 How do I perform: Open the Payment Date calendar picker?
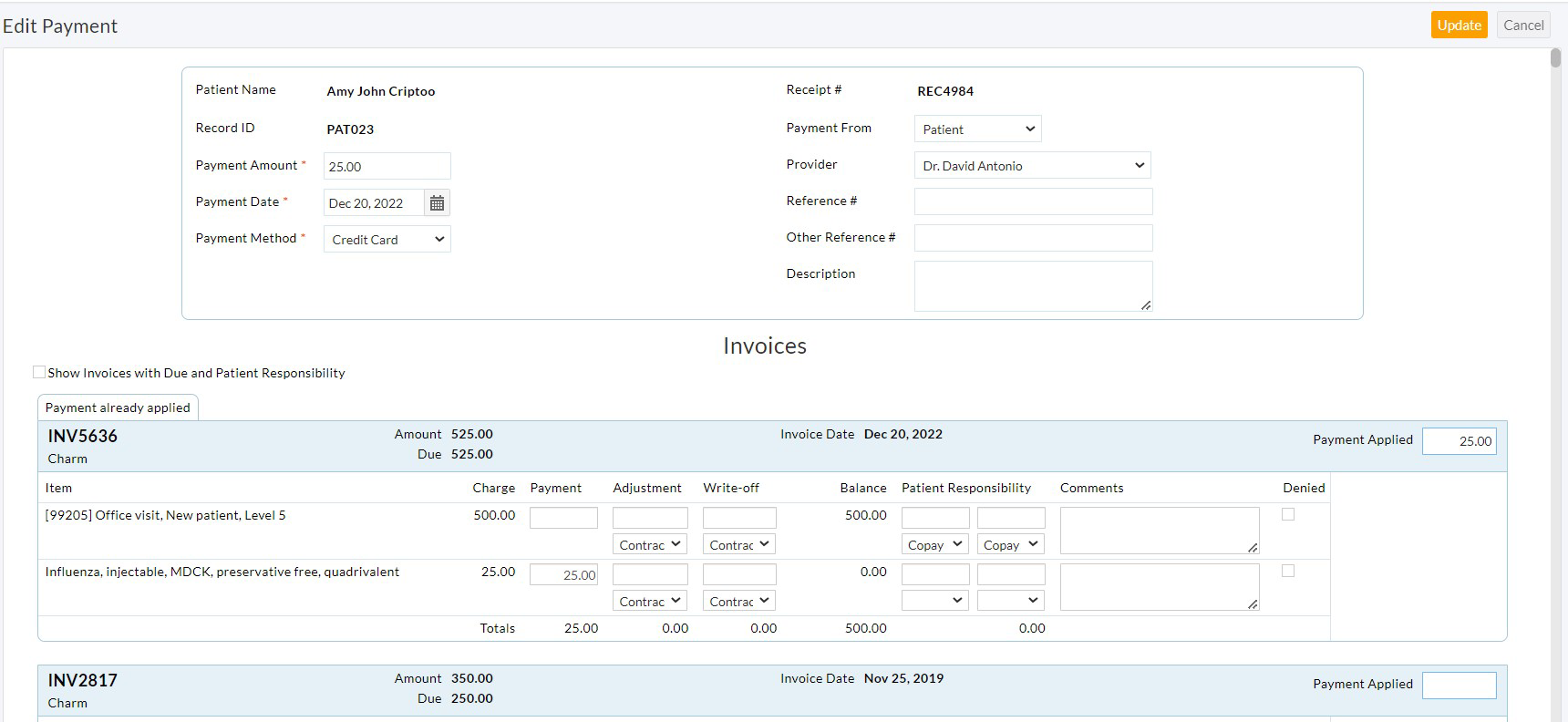point(437,203)
